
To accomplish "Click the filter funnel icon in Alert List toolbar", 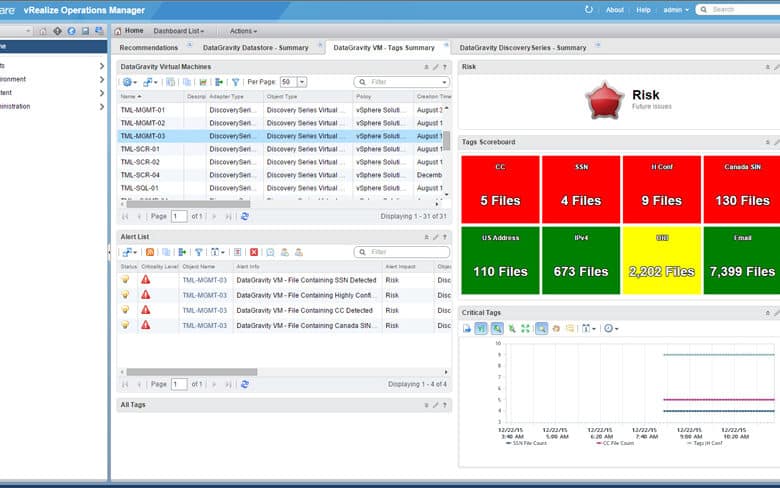I will click(198, 252).
